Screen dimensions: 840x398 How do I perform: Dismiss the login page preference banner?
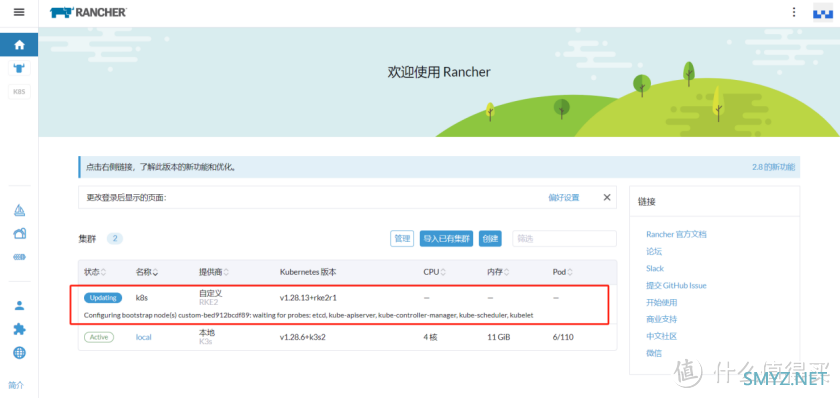point(607,197)
